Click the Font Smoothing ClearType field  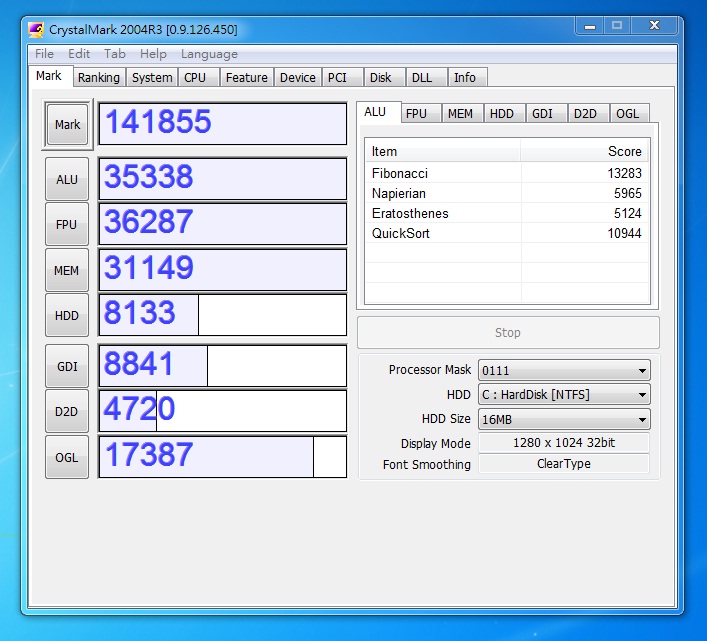coord(564,463)
